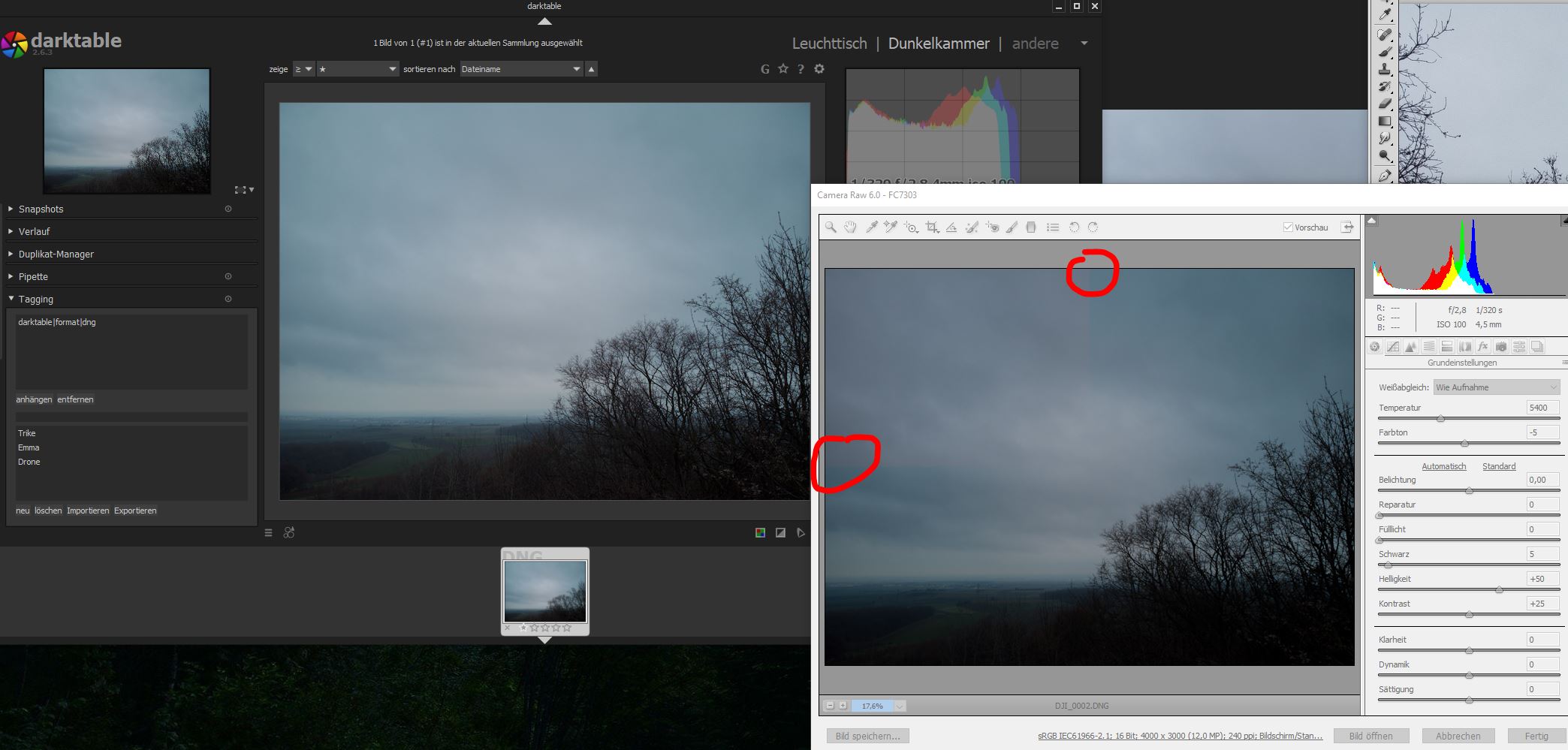Screen dimensions: 1568x750
Task: Select the Straighten tool in Camera Raw
Action: click(951, 227)
